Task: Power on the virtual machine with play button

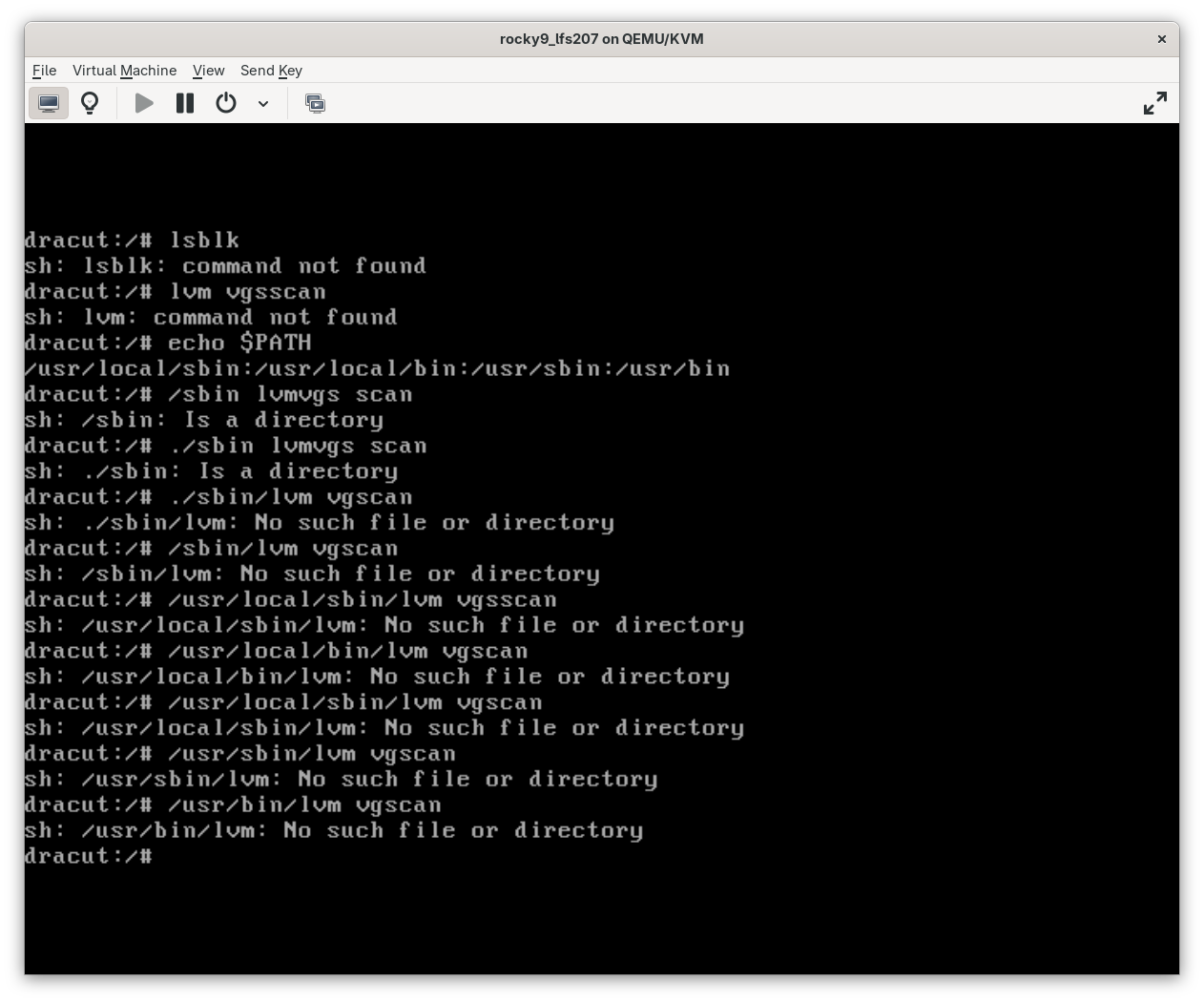Action: [144, 103]
